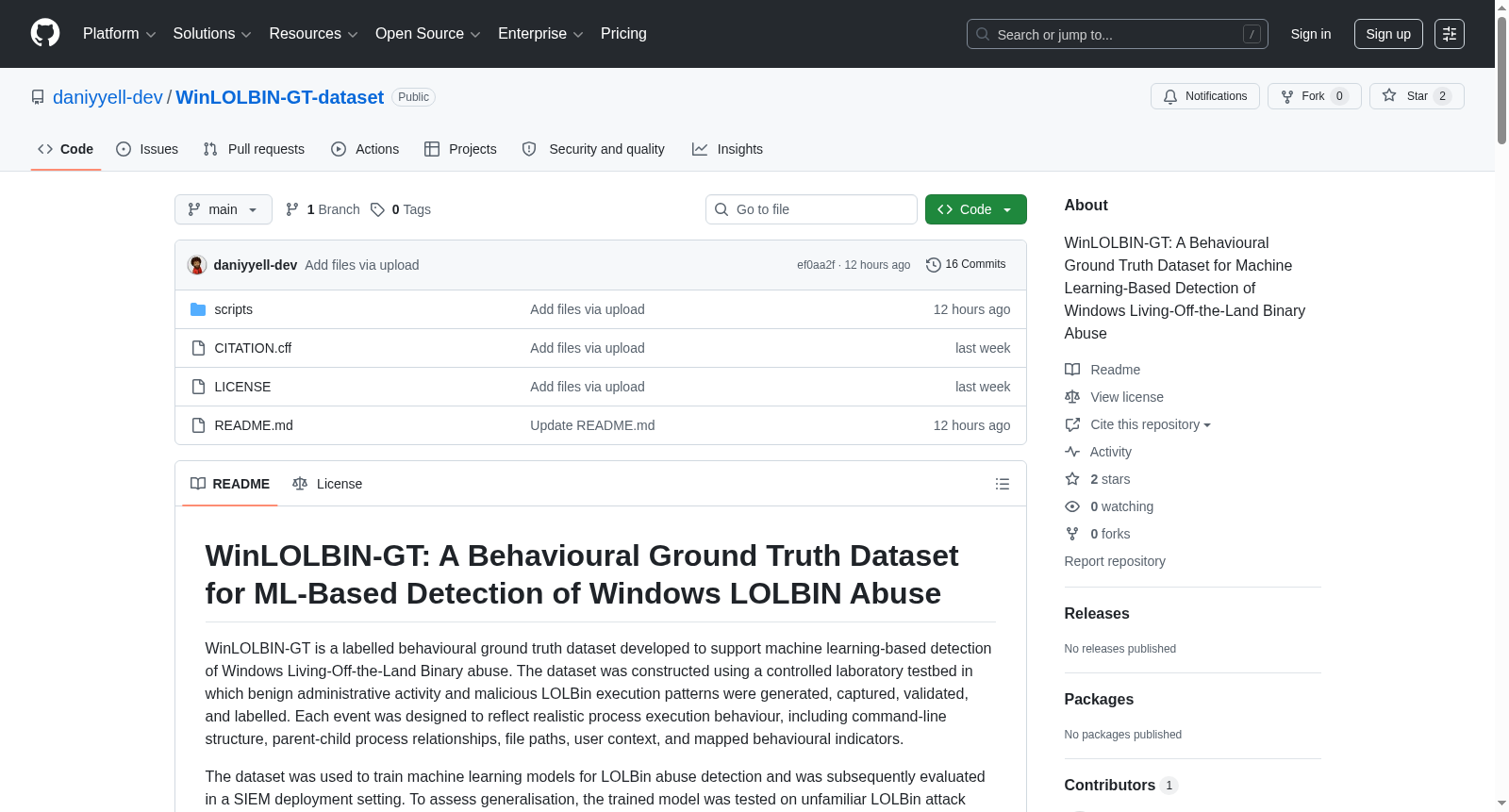Click the Report repository link
Screen dimensions: 1509x812
(x=1115, y=561)
